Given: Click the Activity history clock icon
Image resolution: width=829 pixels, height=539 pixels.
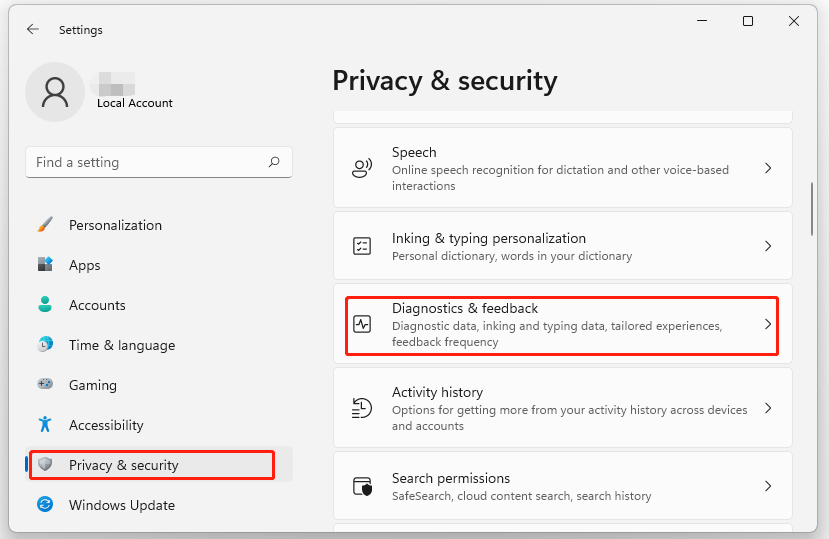Looking at the screenshot, I should 362,409.
